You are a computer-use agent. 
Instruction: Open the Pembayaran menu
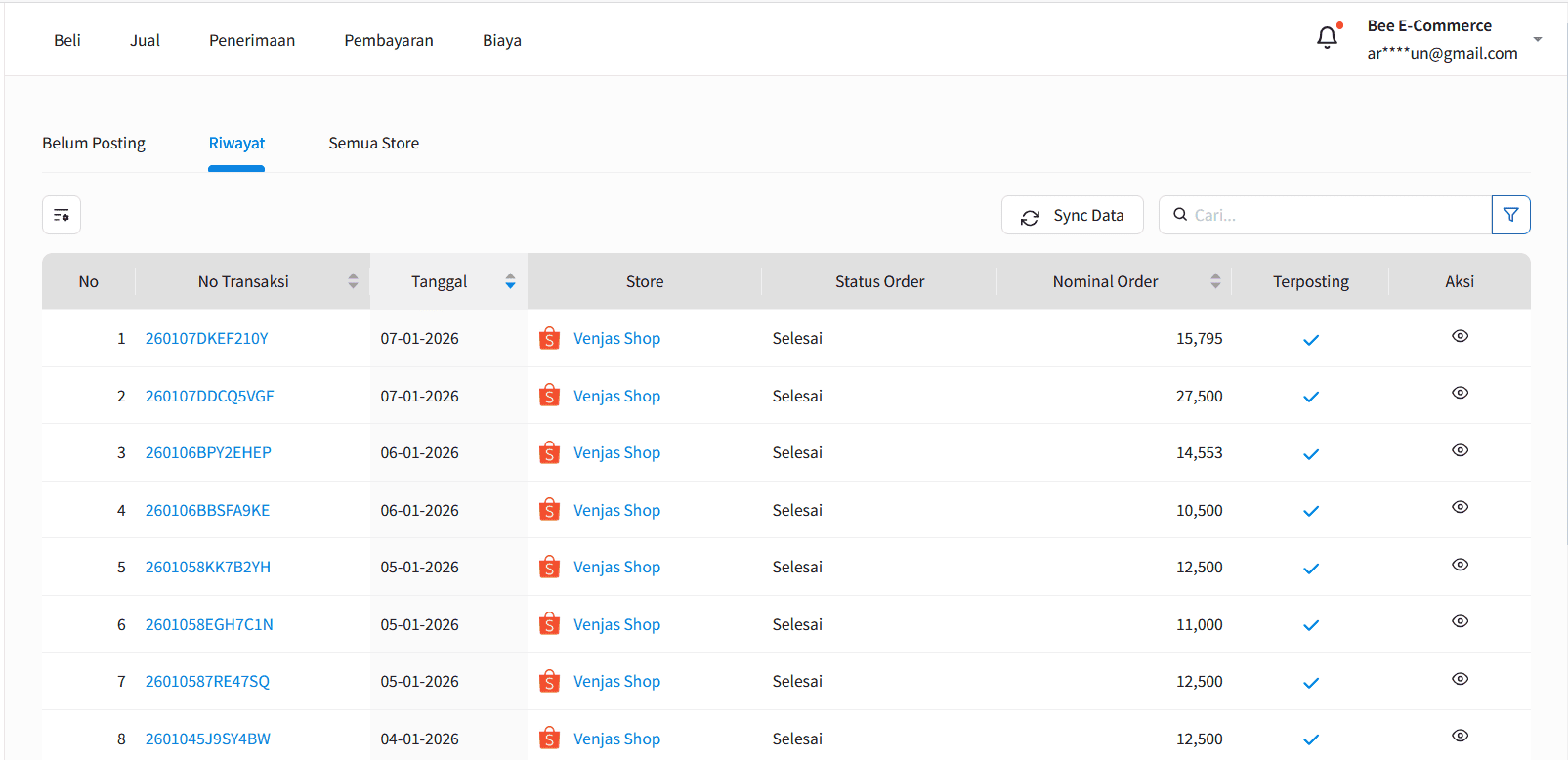[x=389, y=40]
